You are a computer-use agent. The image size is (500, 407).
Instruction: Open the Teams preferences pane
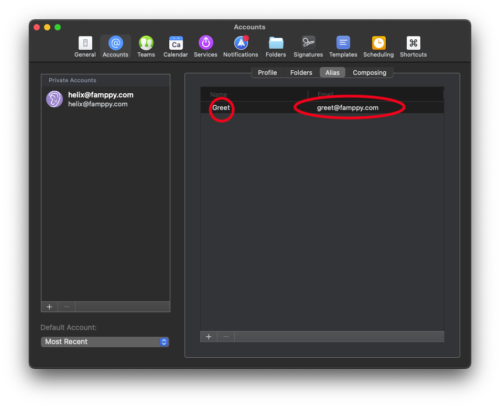pyautogui.click(x=146, y=47)
